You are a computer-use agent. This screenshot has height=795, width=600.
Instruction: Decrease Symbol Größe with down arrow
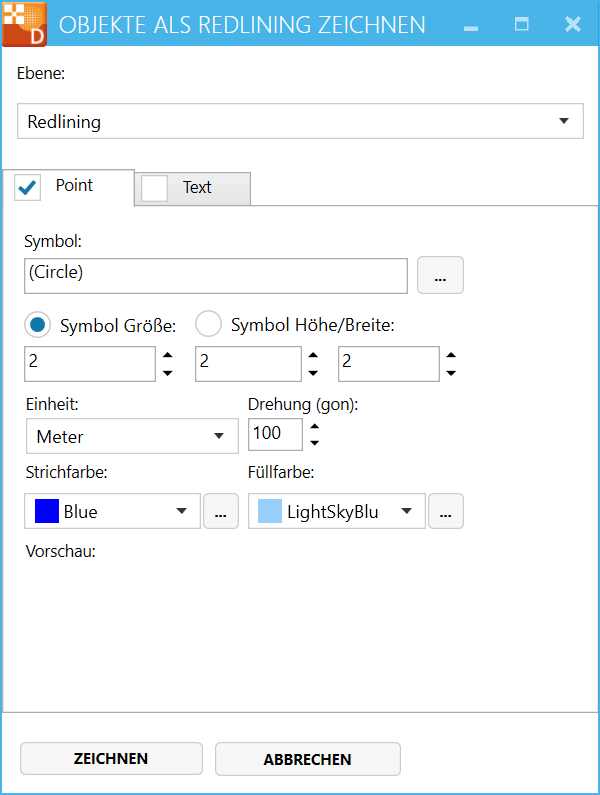pos(167,373)
